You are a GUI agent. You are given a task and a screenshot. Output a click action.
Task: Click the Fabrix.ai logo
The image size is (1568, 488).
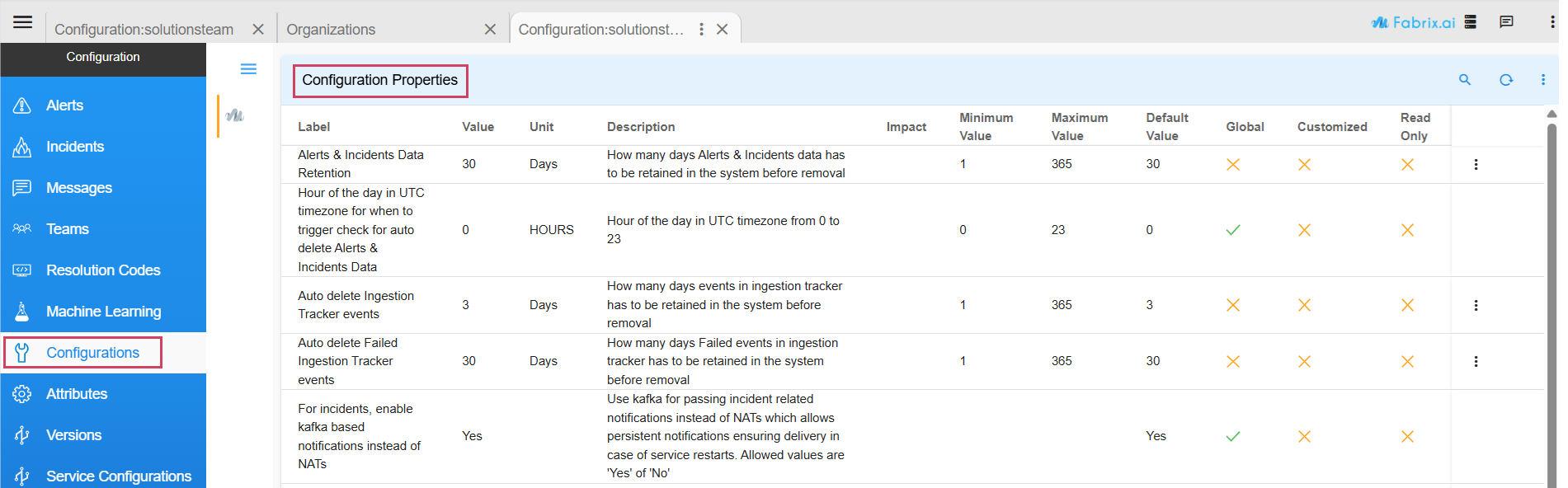pyautogui.click(x=1412, y=22)
